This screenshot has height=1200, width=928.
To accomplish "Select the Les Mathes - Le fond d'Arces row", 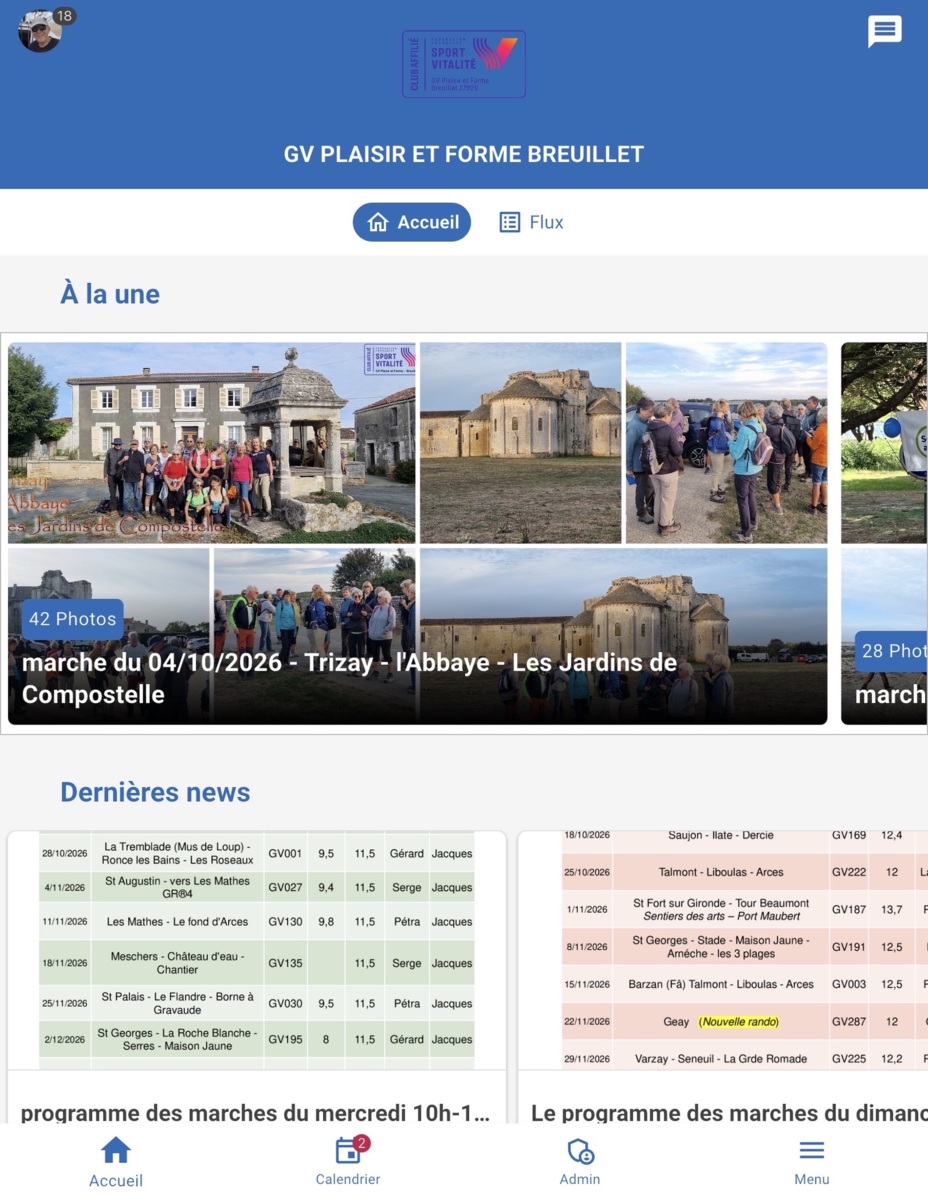I will (x=257, y=921).
